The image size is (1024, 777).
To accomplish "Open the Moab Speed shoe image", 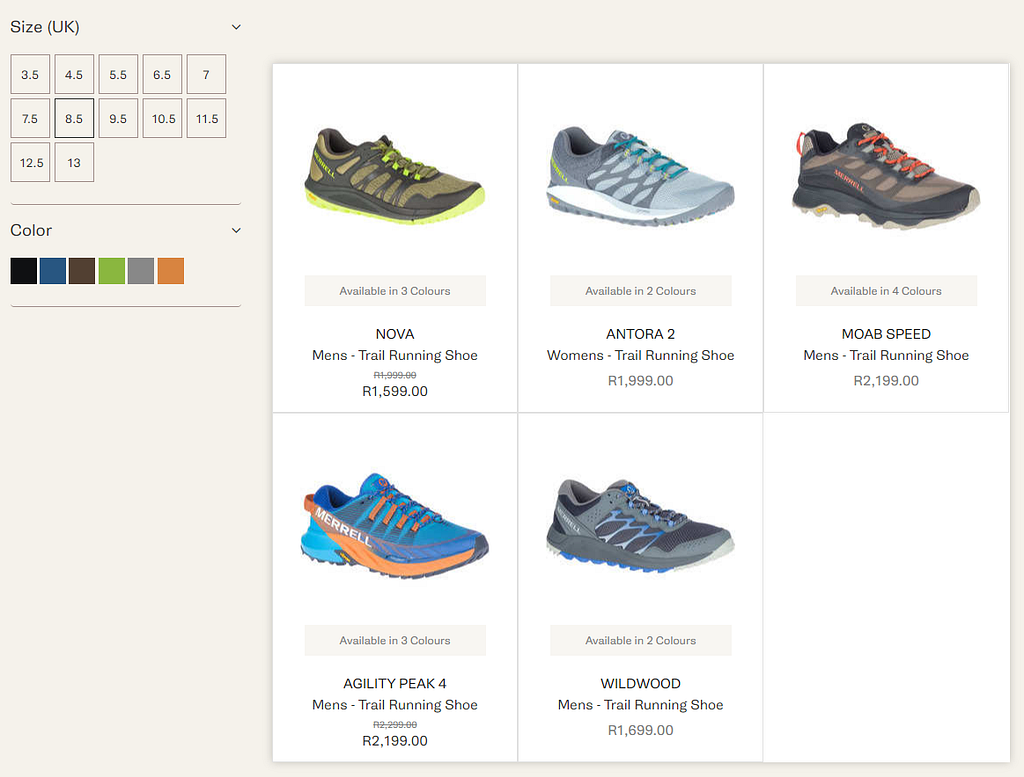I will [x=886, y=176].
